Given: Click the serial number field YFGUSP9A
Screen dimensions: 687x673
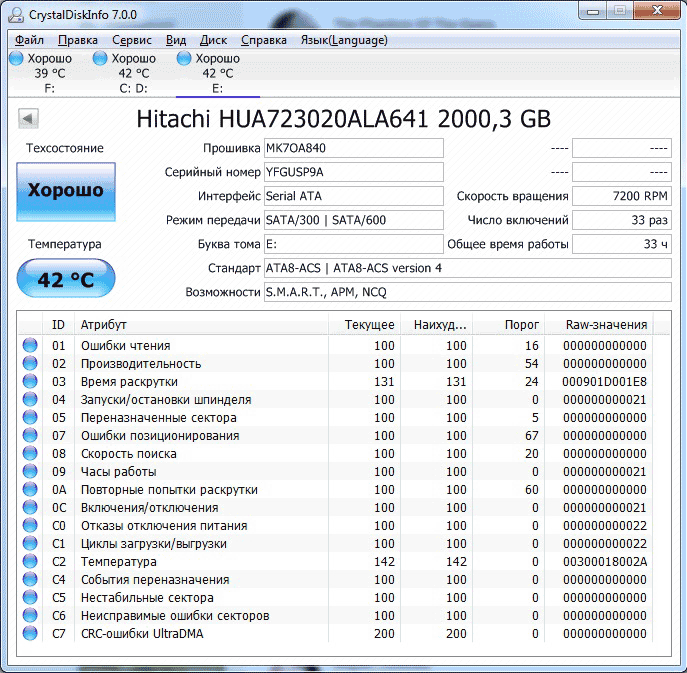Looking at the screenshot, I should (352, 172).
